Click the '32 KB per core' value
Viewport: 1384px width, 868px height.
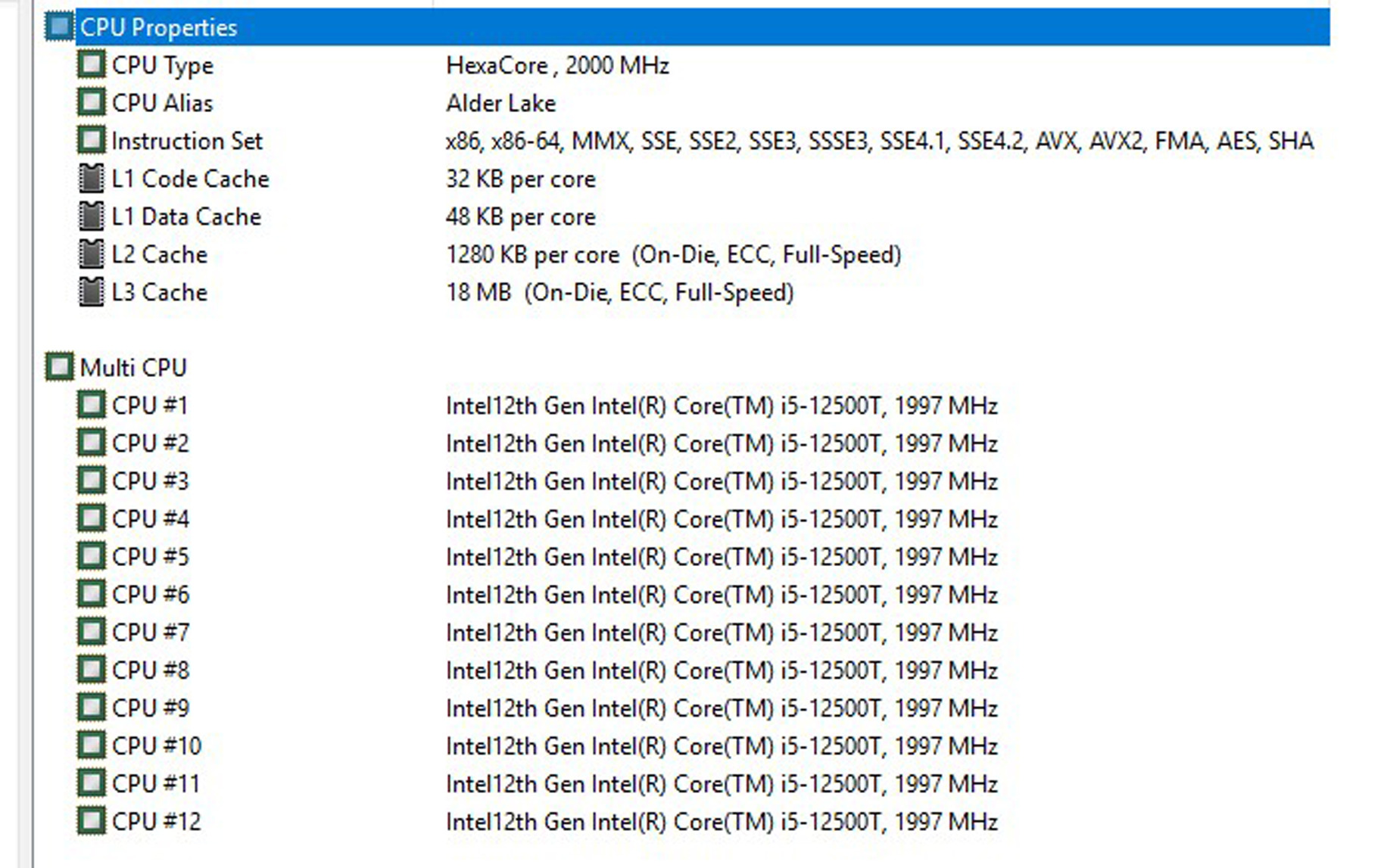[521, 179]
